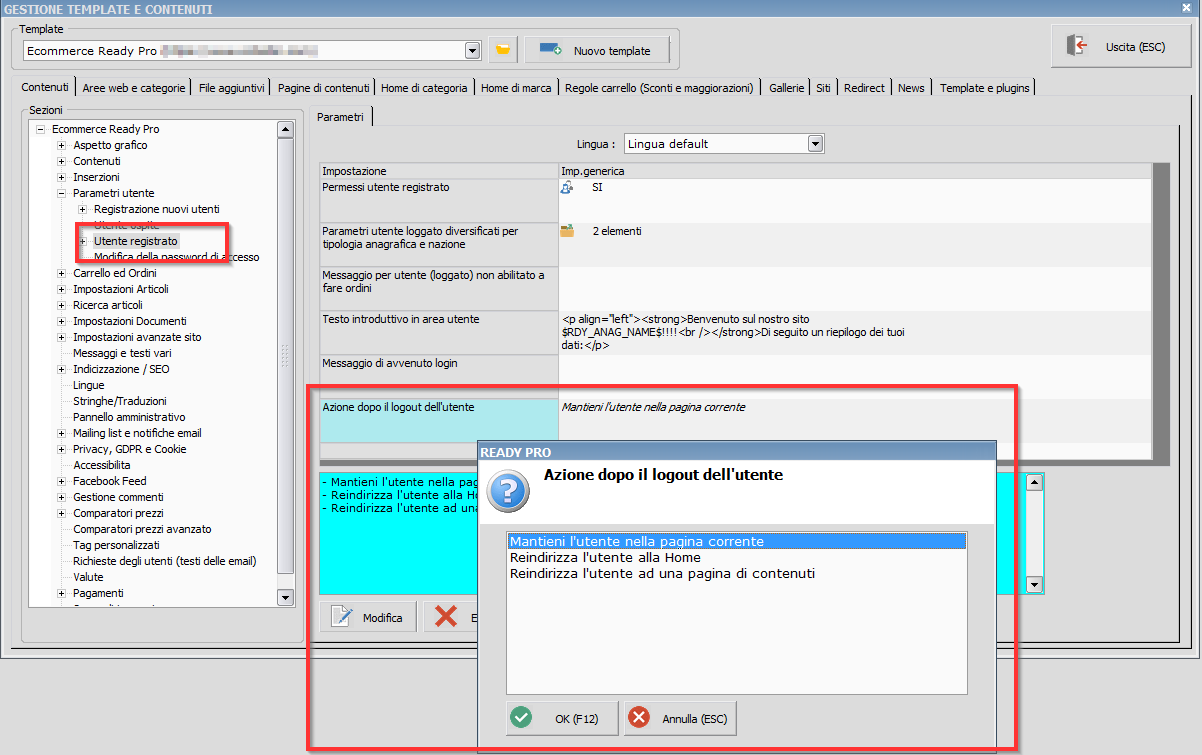Open the Siti tab

point(823,88)
